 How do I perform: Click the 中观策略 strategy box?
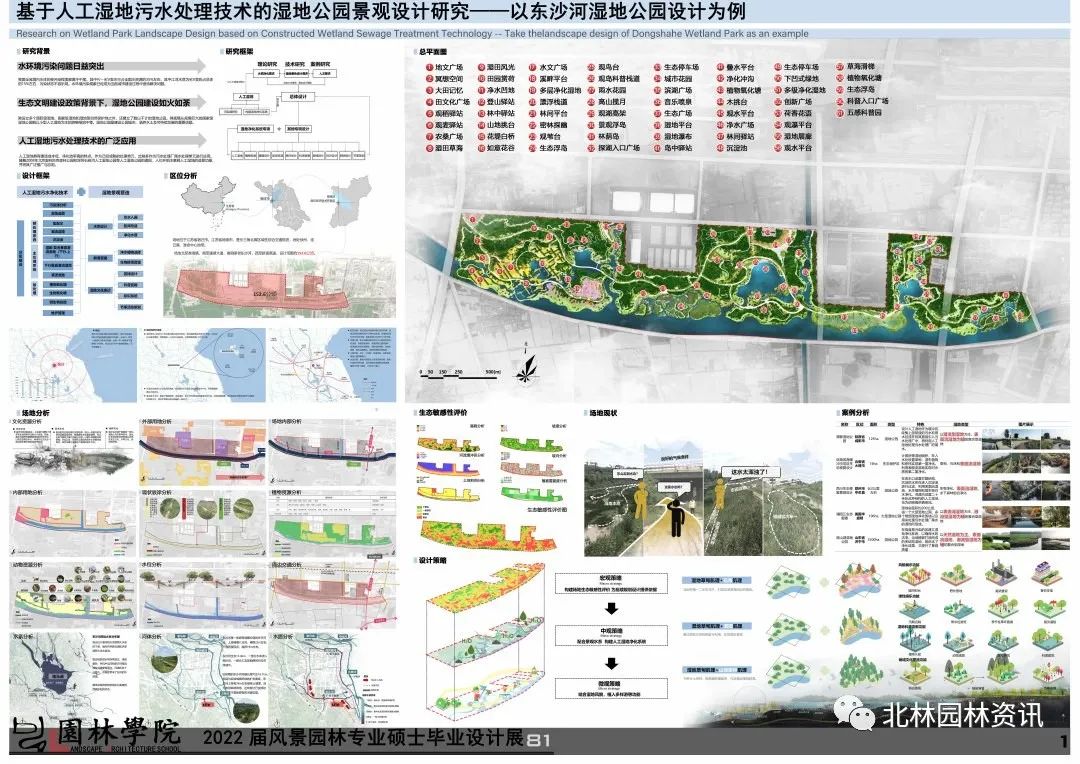611,634
